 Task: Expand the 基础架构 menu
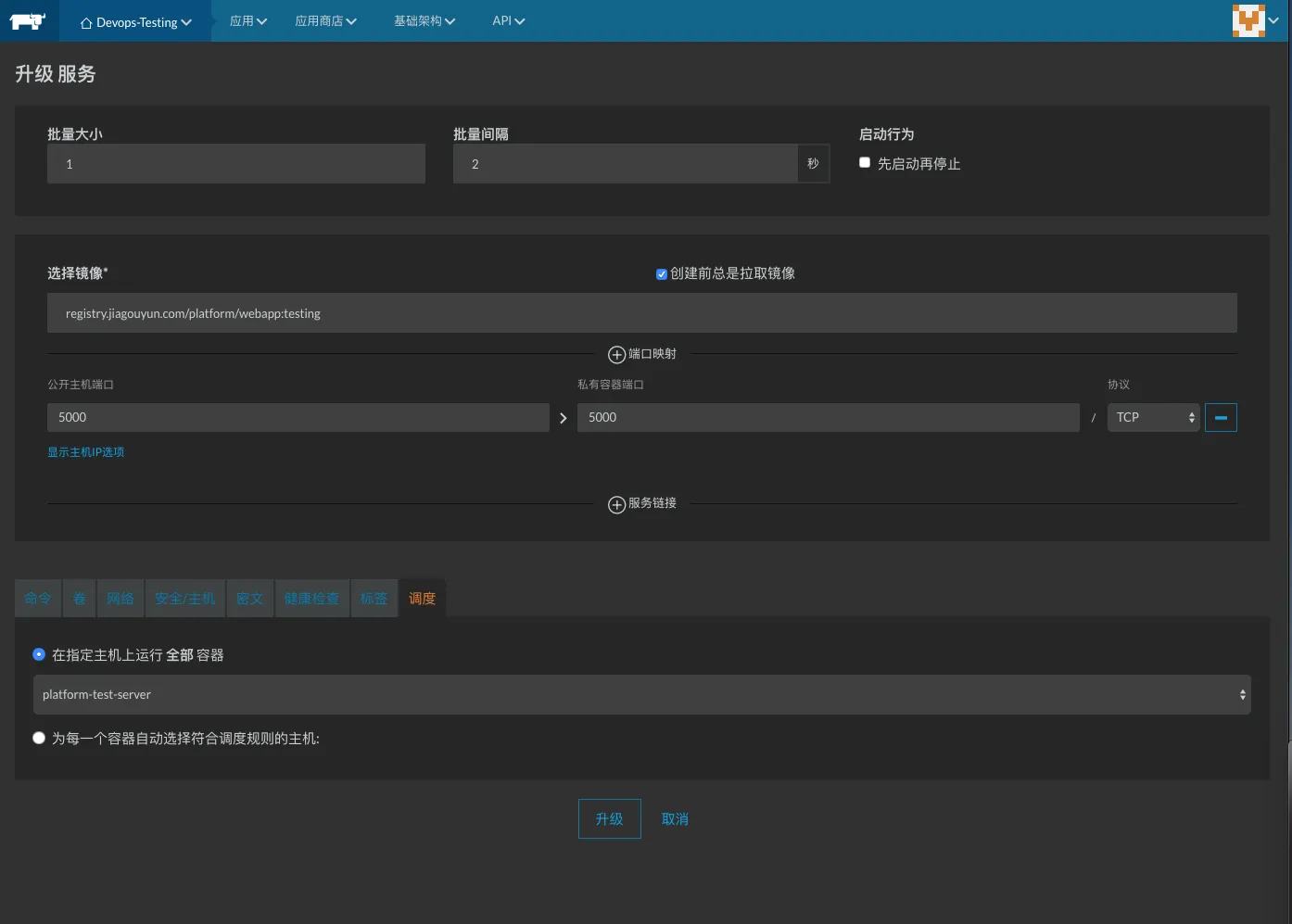click(x=424, y=20)
